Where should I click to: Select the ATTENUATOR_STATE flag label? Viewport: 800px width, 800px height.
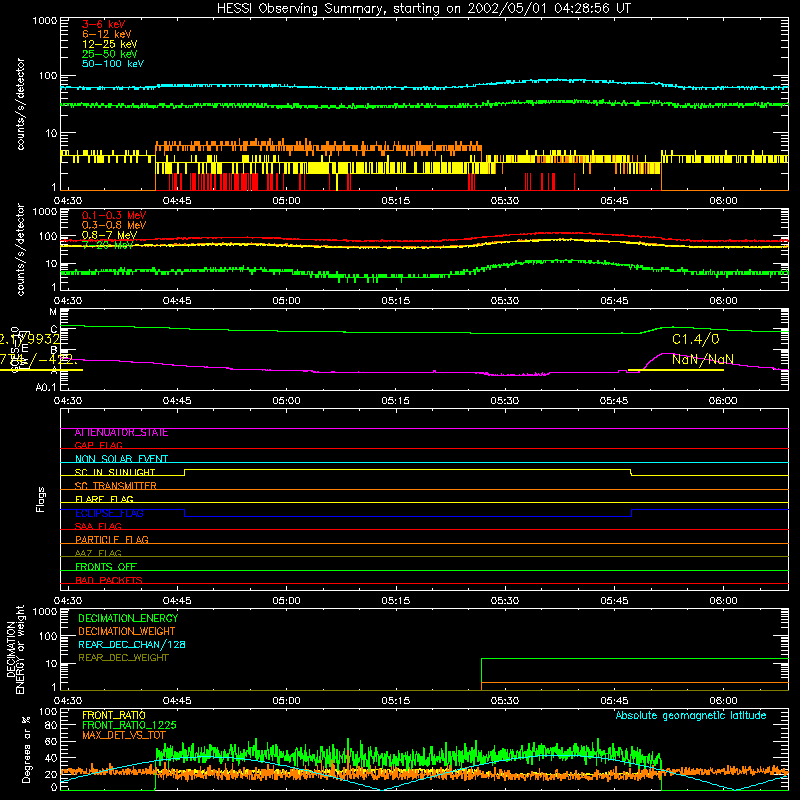point(121,433)
